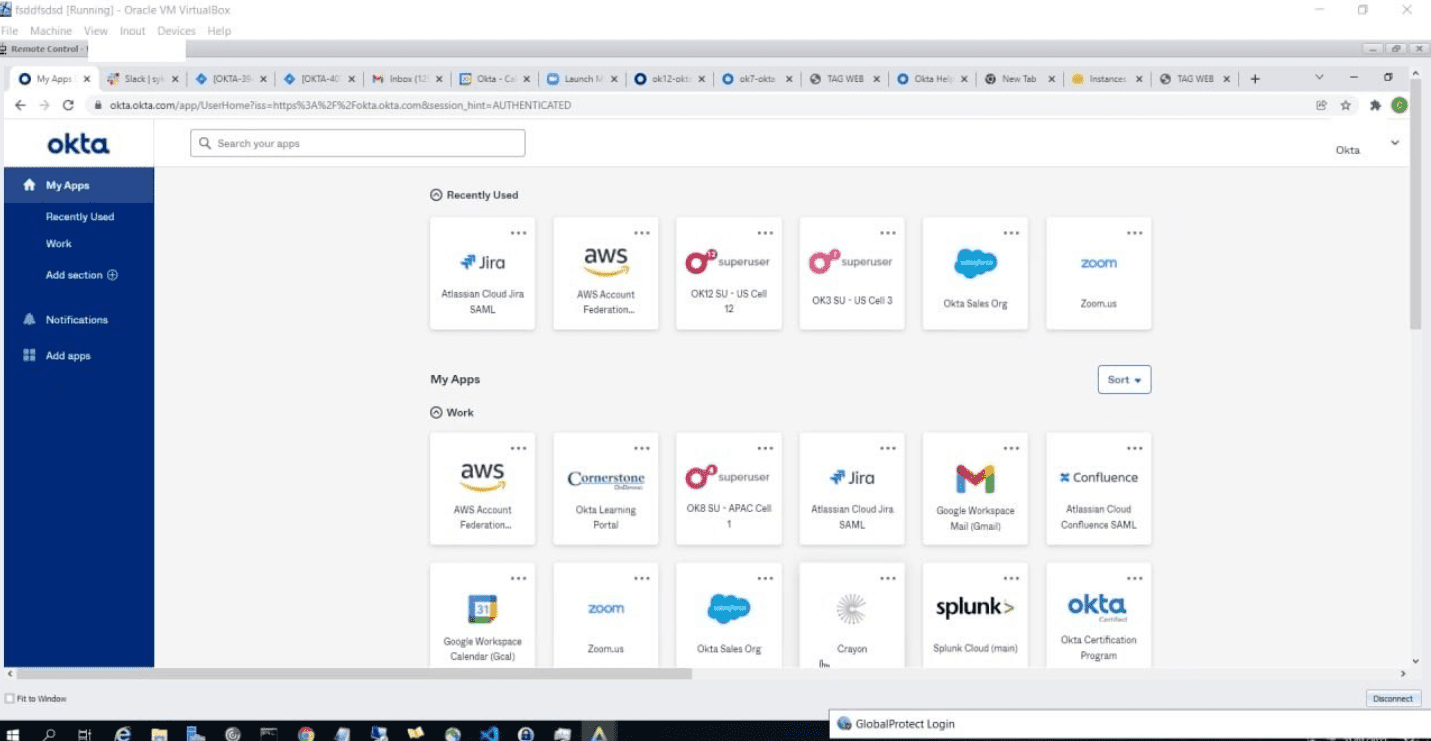Open Cornerstone Okta Learning Portal app
Screen dimensions: 1431x741
click(x=606, y=488)
